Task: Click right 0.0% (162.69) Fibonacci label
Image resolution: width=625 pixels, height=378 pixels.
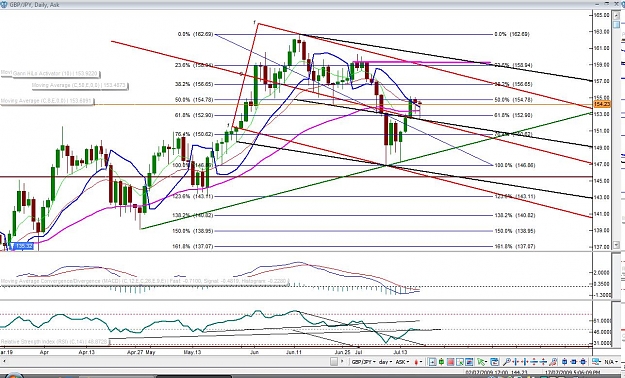Action: pos(512,34)
